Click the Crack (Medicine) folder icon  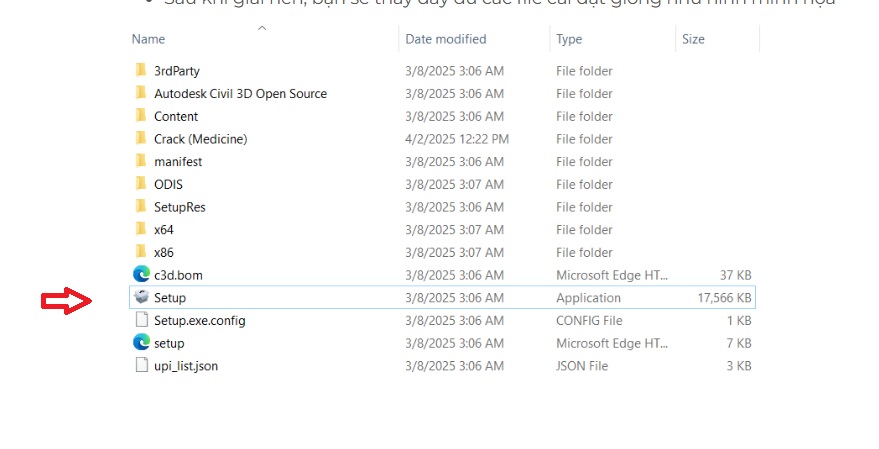pos(141,138)
